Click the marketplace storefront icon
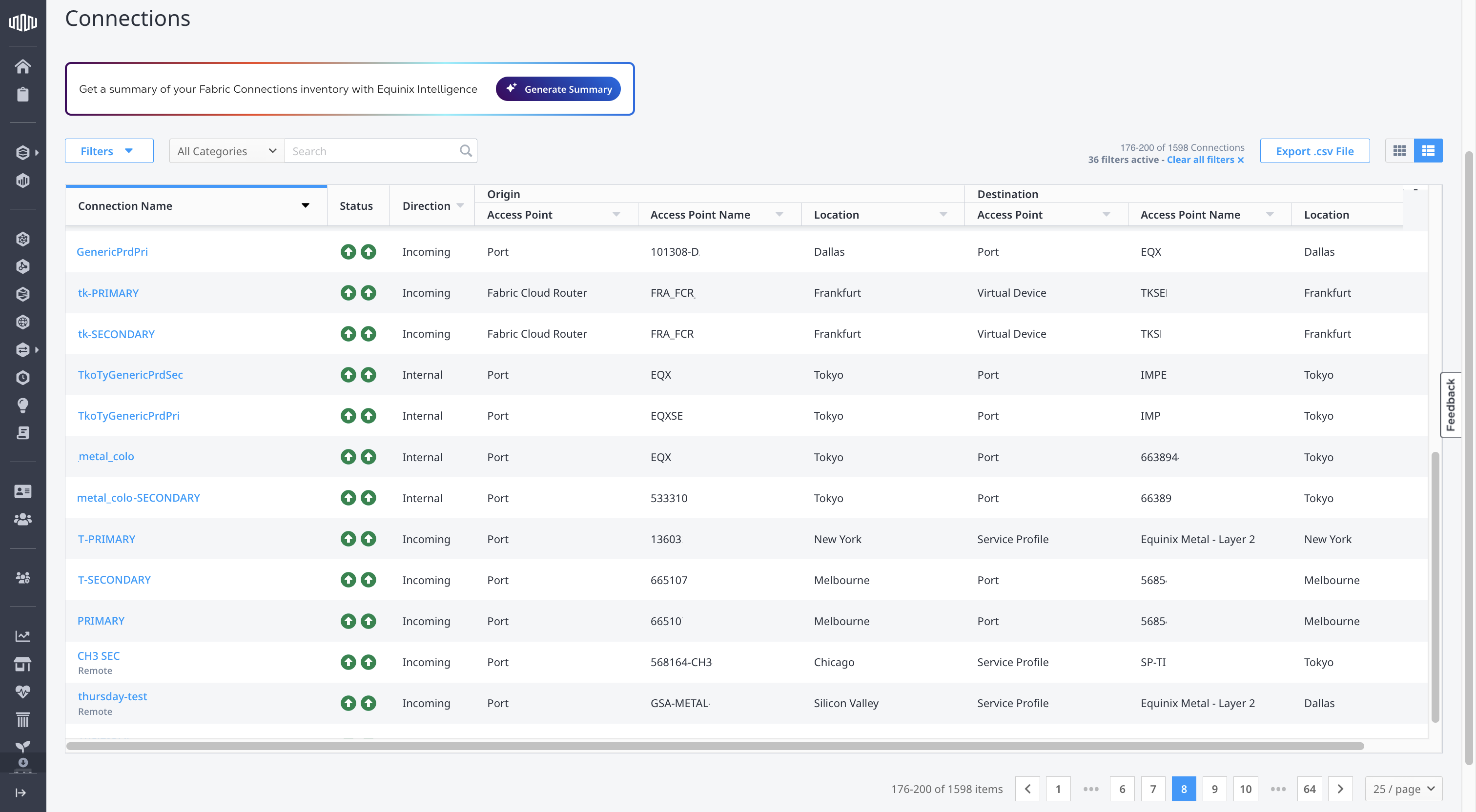Viewport: 1476px width, 812px height. pos(23,664)
